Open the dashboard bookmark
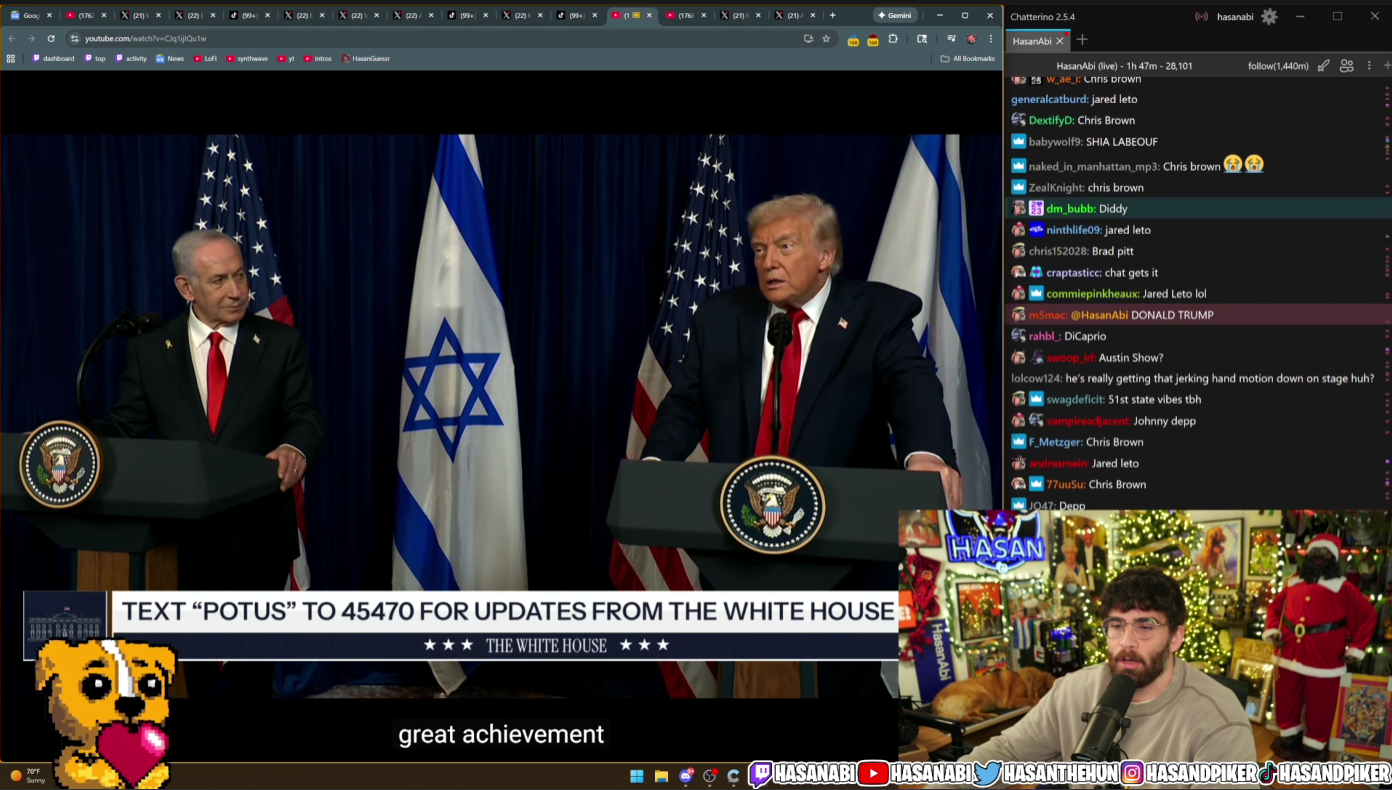 point(53,58)
